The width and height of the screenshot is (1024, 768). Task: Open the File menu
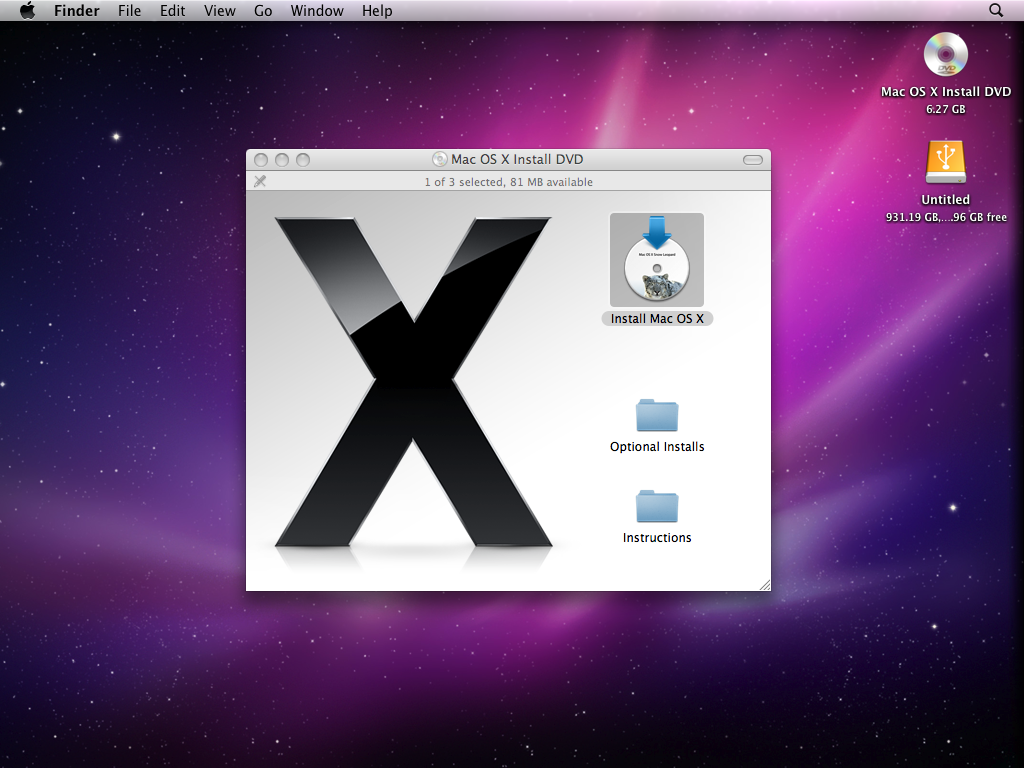pos(129,10)
